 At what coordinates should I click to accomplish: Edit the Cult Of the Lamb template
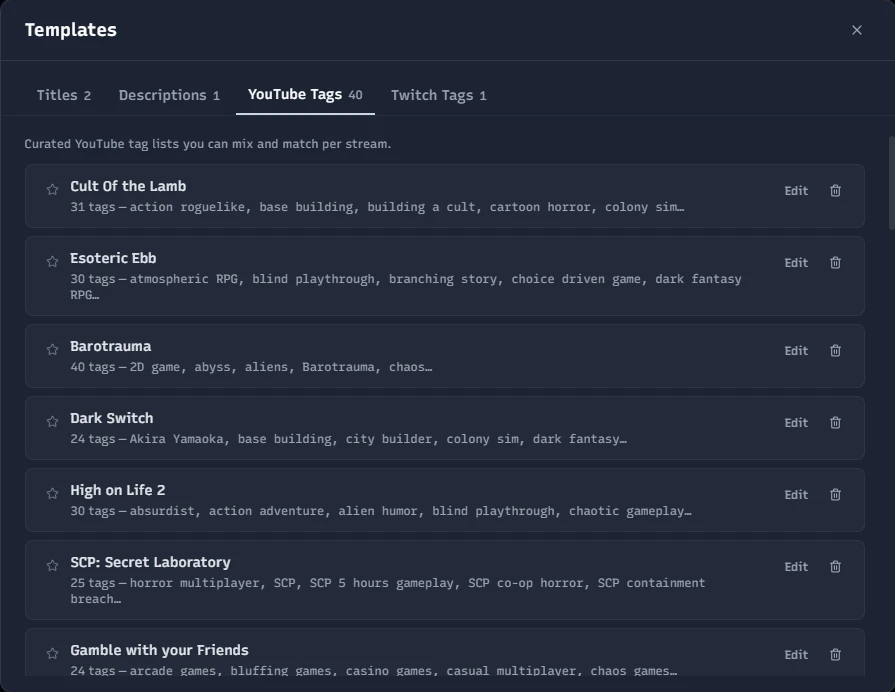click(x=796, y=191)
